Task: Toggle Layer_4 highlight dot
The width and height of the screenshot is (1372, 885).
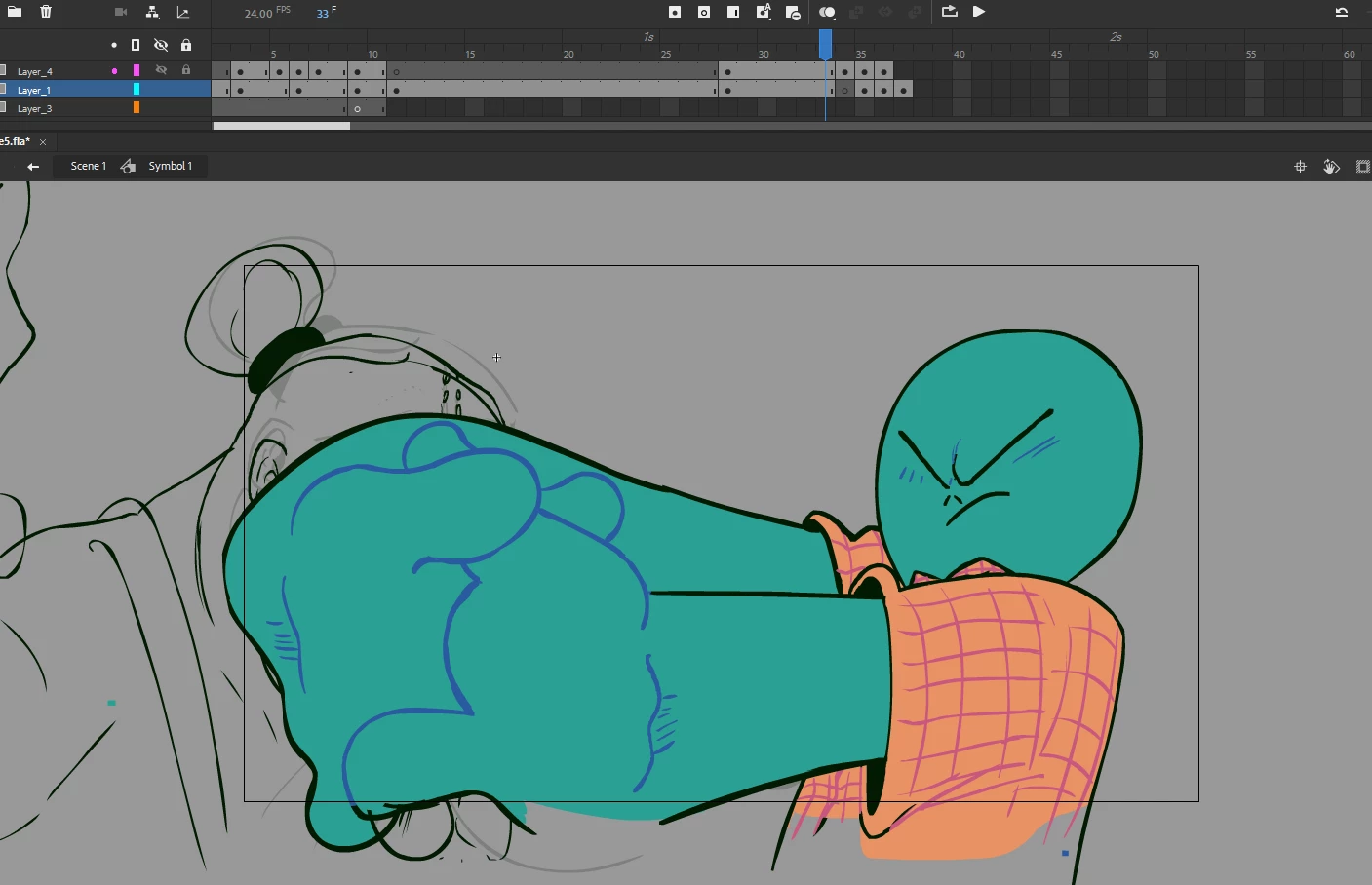Action: pyautogui.click(x=114, y=71)
